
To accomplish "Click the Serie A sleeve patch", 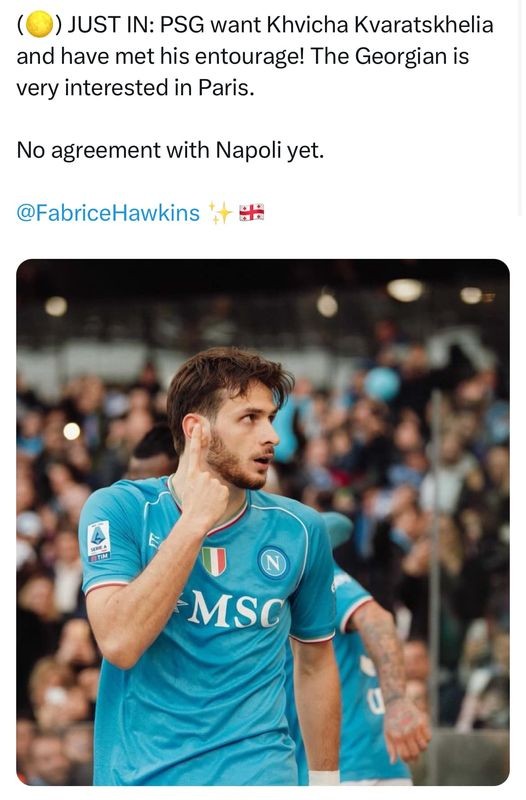I will (x=99, y=541).
